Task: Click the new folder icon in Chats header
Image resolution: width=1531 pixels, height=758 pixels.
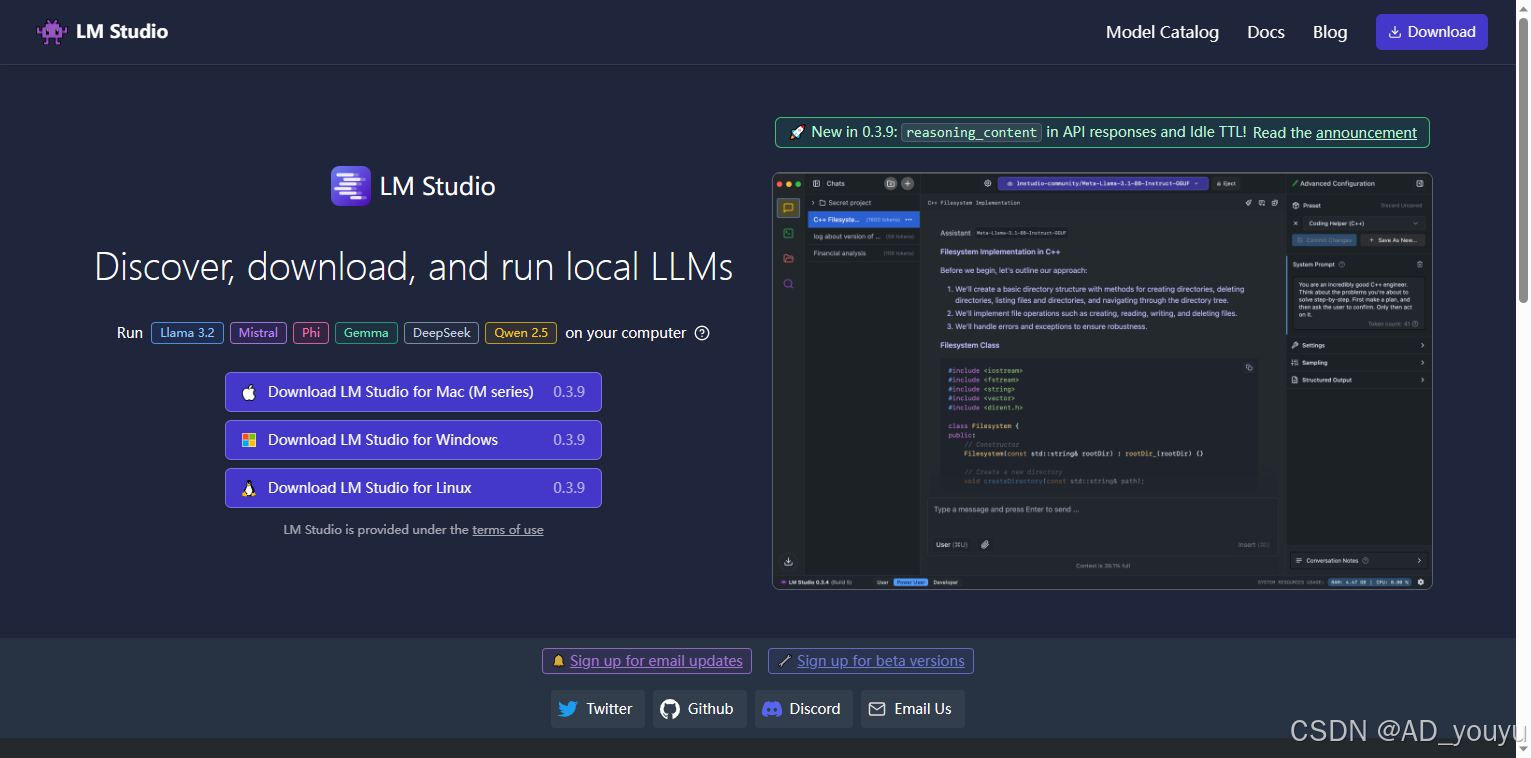Action: point(890,183)
